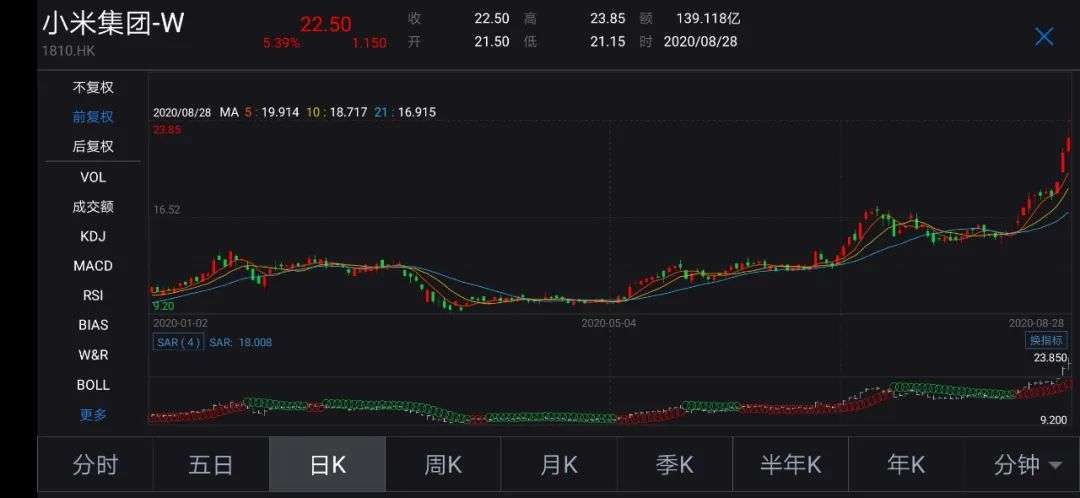This screenshot has width=1080, height=498.
Task: Click the 换指标 change indicator button
Action: pyautogui.click(x=1047, y=341)
